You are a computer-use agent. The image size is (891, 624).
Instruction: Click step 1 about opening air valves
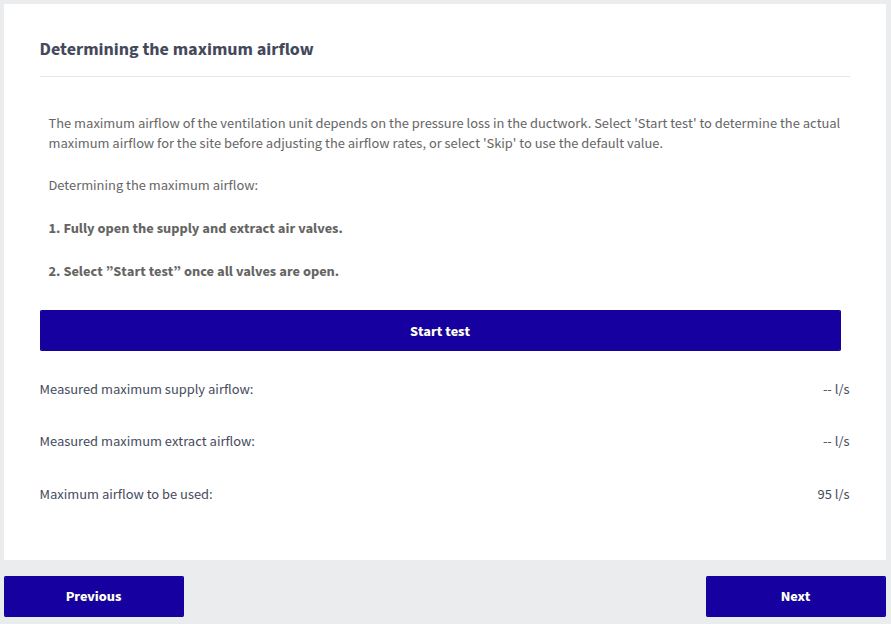pos(195,228)
